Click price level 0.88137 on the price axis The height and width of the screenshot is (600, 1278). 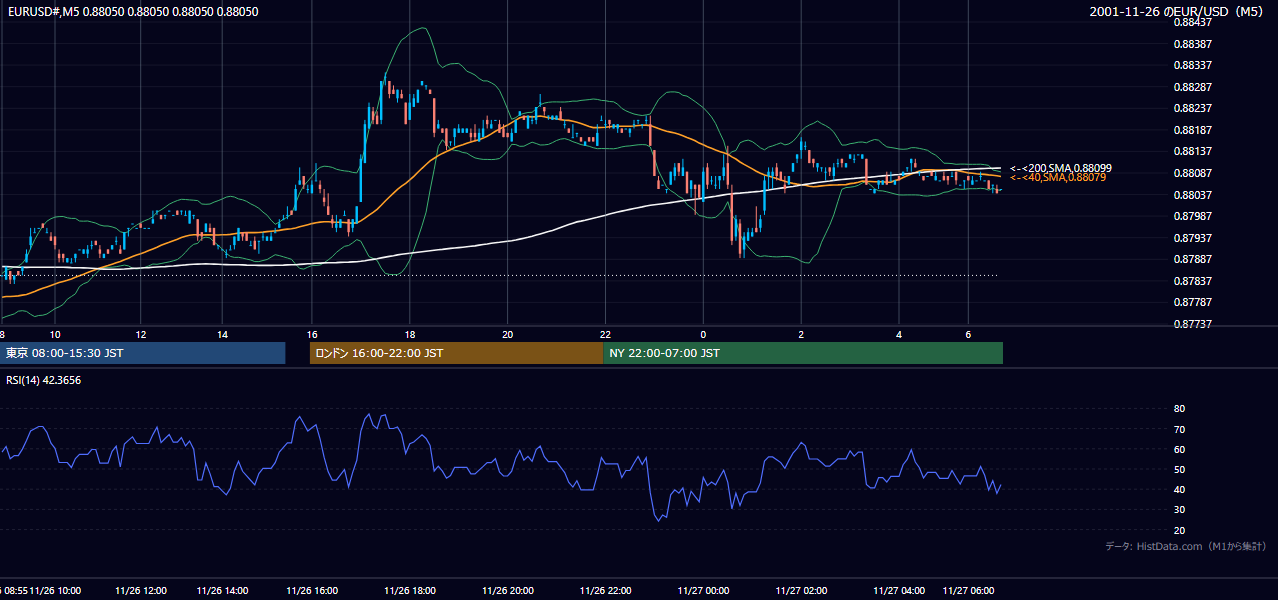[1194, 151]
